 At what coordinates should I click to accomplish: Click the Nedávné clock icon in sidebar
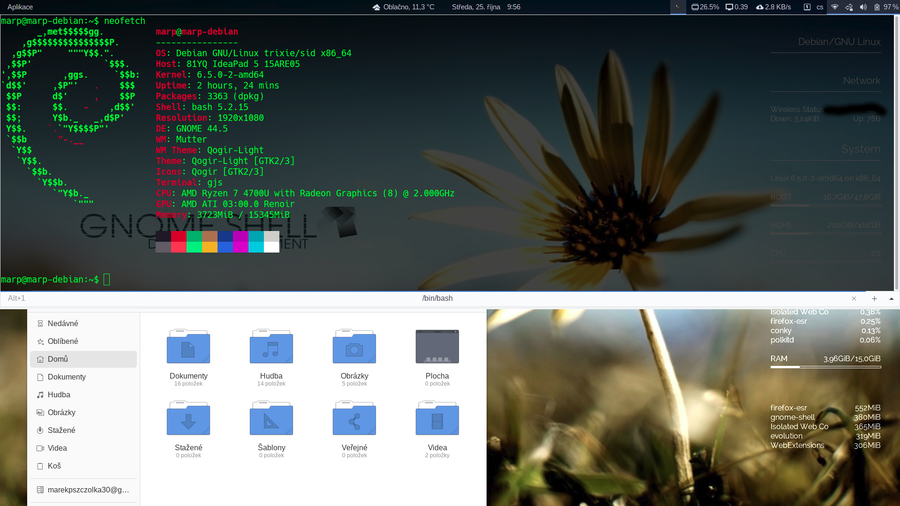[40, 324]
